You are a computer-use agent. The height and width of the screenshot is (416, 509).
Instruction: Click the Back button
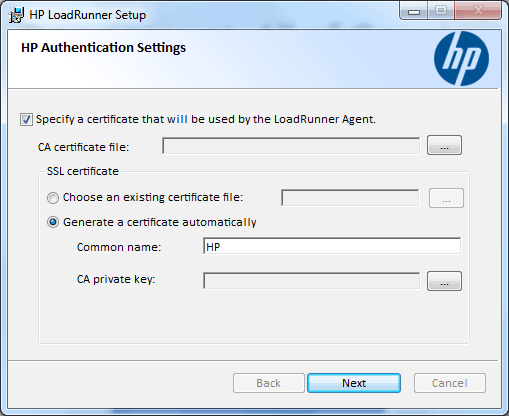(269, 383)
